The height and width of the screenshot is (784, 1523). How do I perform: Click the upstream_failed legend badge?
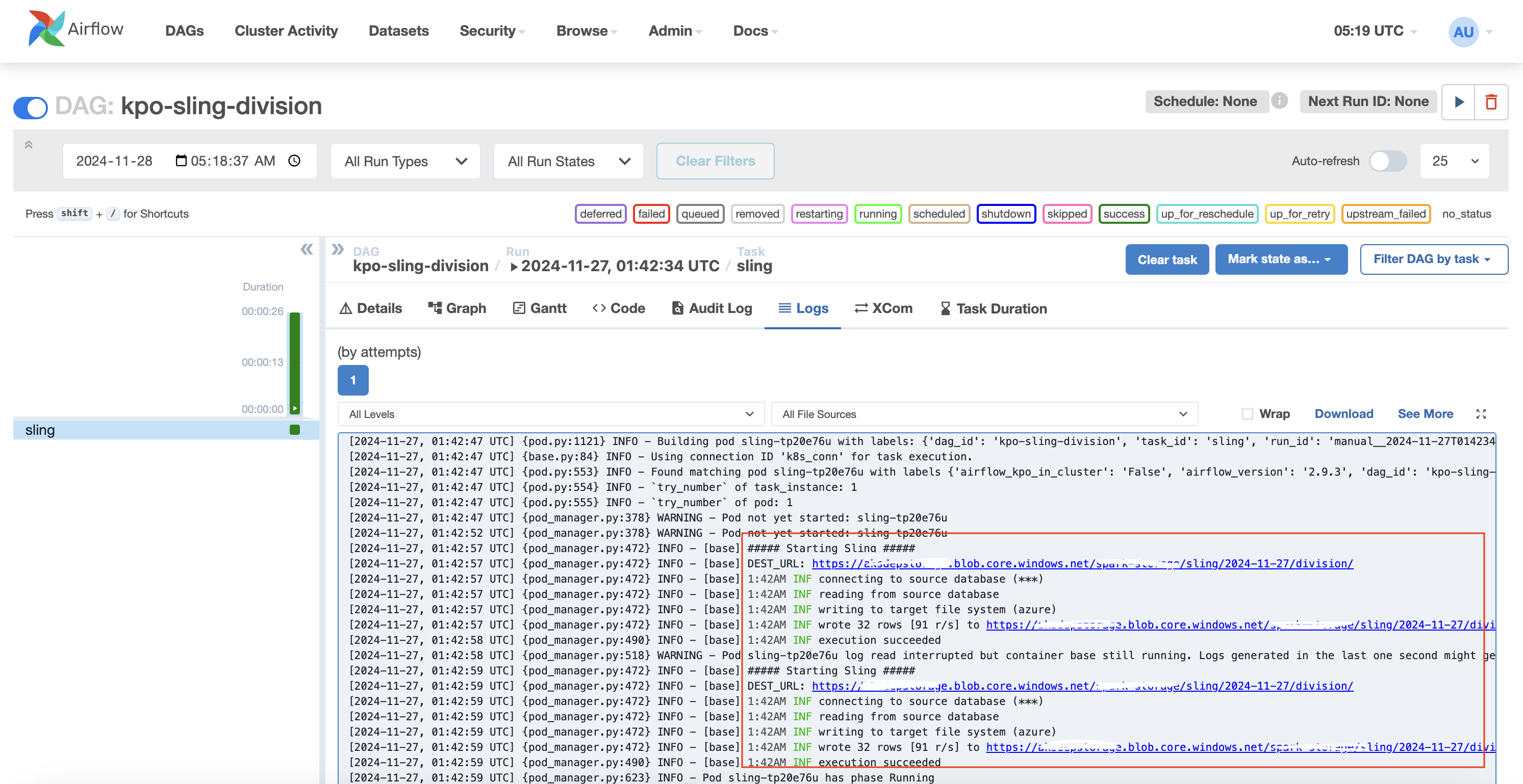point(1386,214)
